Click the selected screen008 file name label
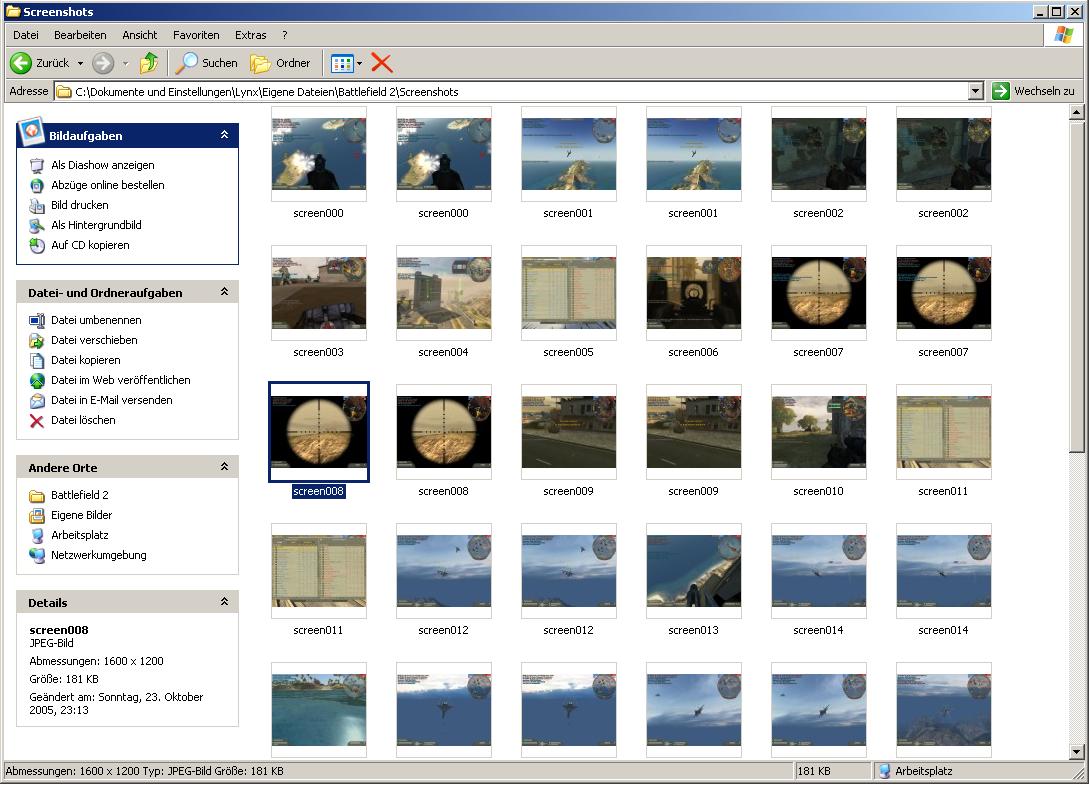Screen dimensions: 1090x785 click(318, 492)
